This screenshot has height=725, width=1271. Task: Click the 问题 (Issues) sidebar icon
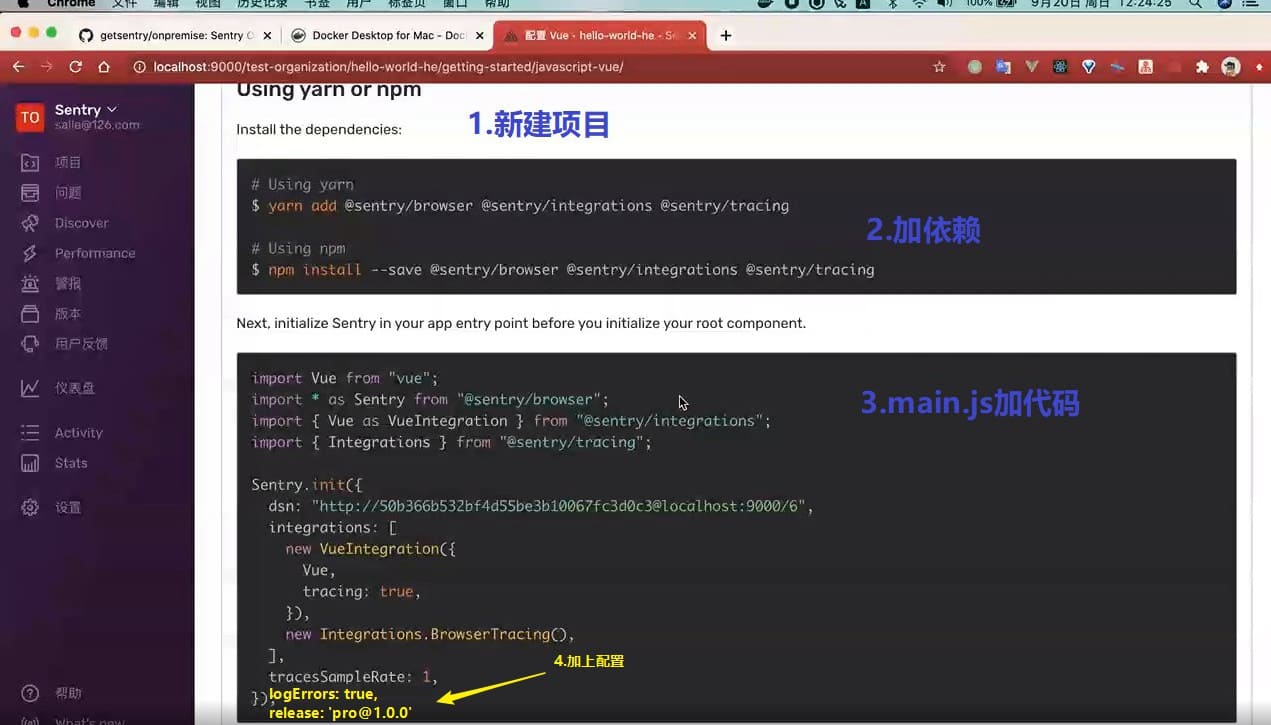tap(30, 193)
